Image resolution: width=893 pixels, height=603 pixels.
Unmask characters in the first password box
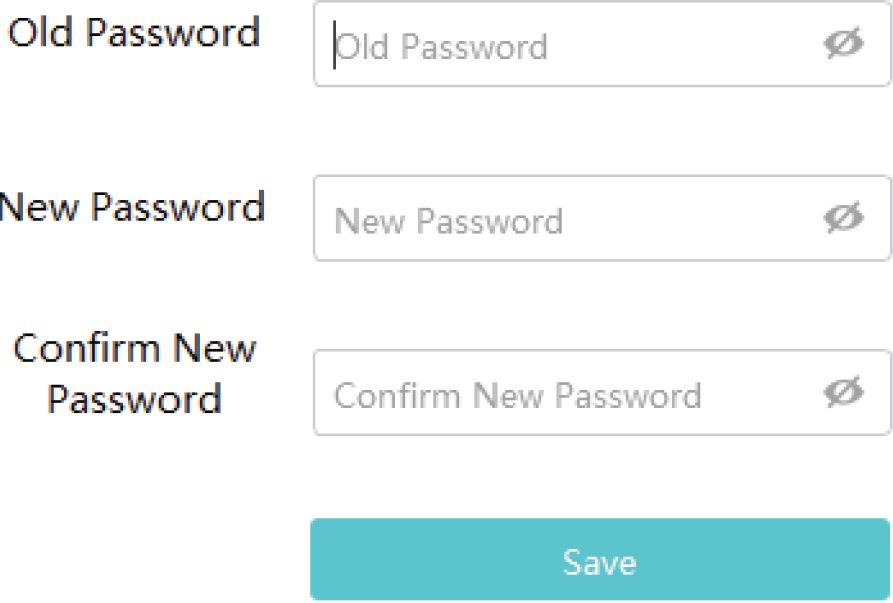click(x=843, y=44)
